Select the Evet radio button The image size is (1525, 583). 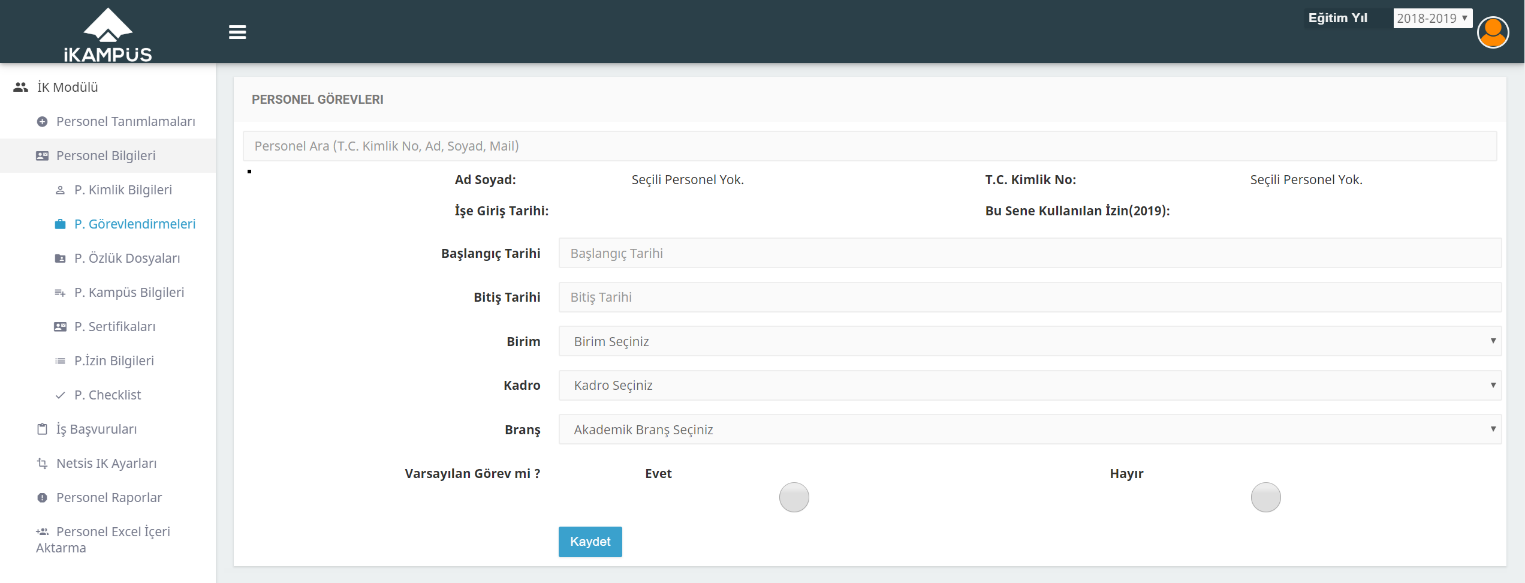point(794,497)
